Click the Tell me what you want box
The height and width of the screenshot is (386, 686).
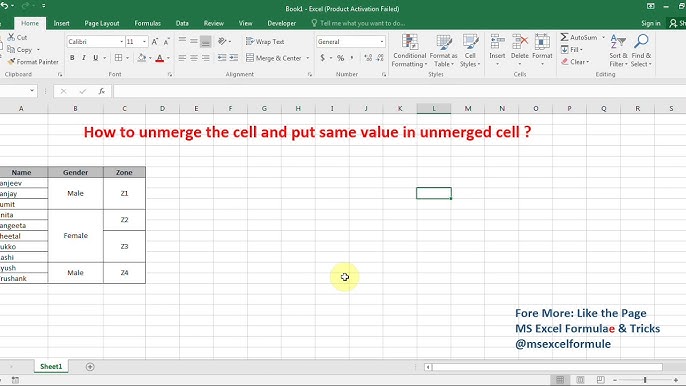click(358, 23)
